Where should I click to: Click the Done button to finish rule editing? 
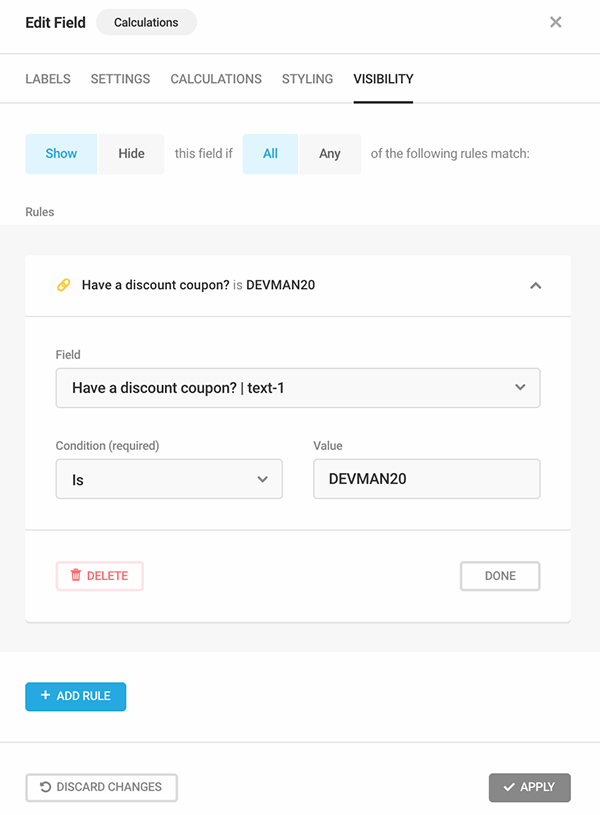coord(500,575)
